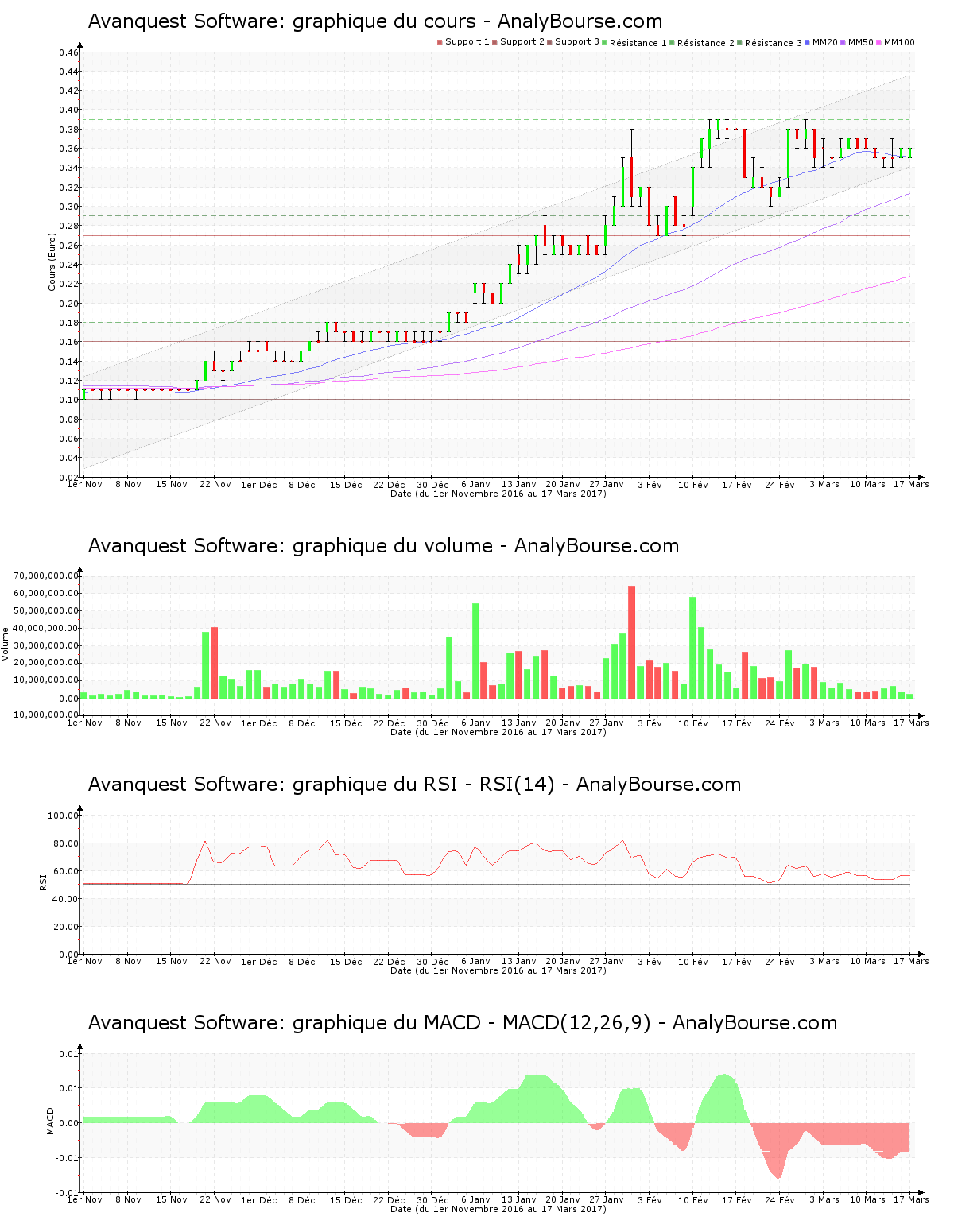
Task: Click the 'graphique du volume' chart title
Action: pyautogui.click(x=383, y=546)
